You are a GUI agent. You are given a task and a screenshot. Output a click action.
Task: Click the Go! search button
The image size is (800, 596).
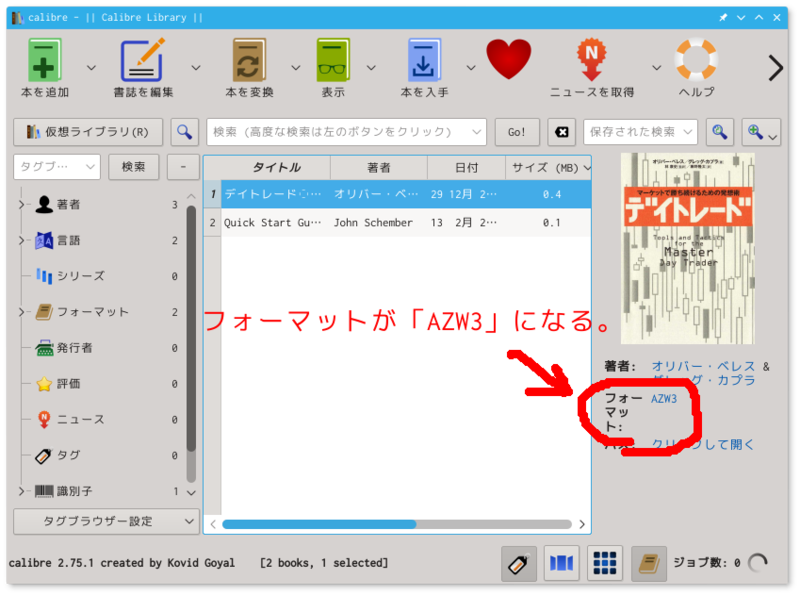click(517, 132)
